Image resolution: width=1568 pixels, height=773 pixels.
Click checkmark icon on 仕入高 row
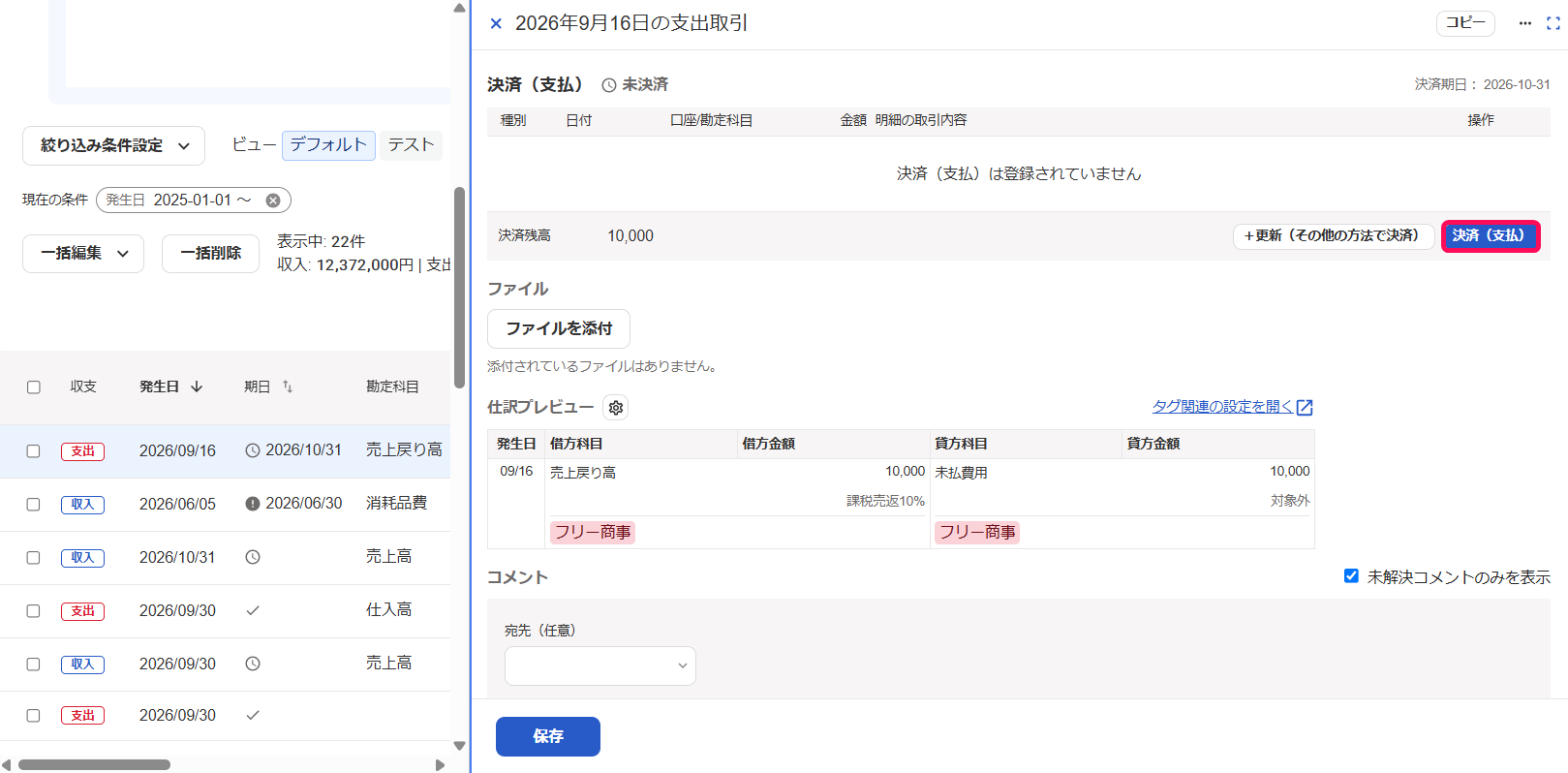pyautogui.click(x=253, y=610)
